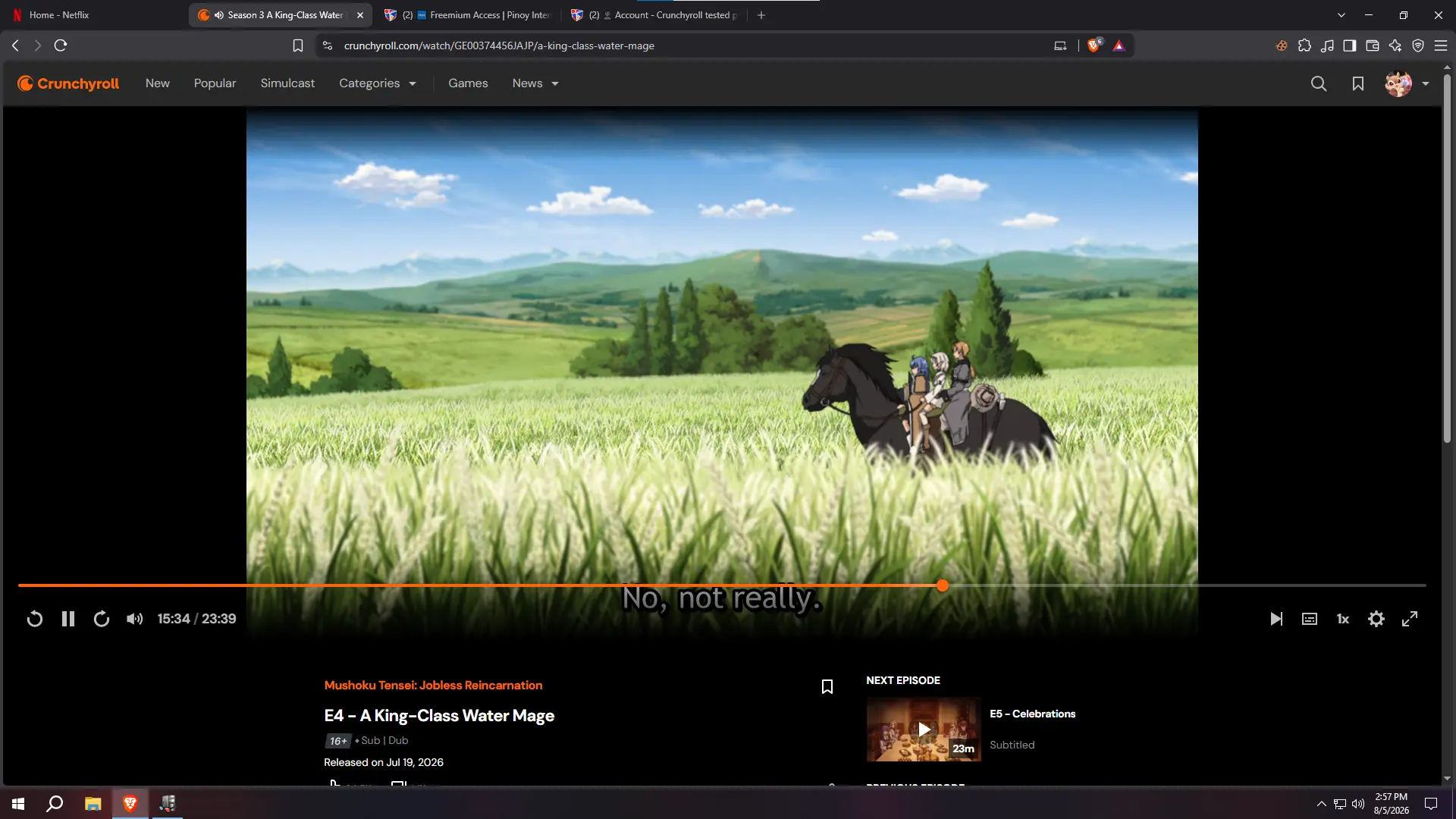This screenshot has width=1456, height=819.
Task: Go forward in browser history
Action: [38, 45]
